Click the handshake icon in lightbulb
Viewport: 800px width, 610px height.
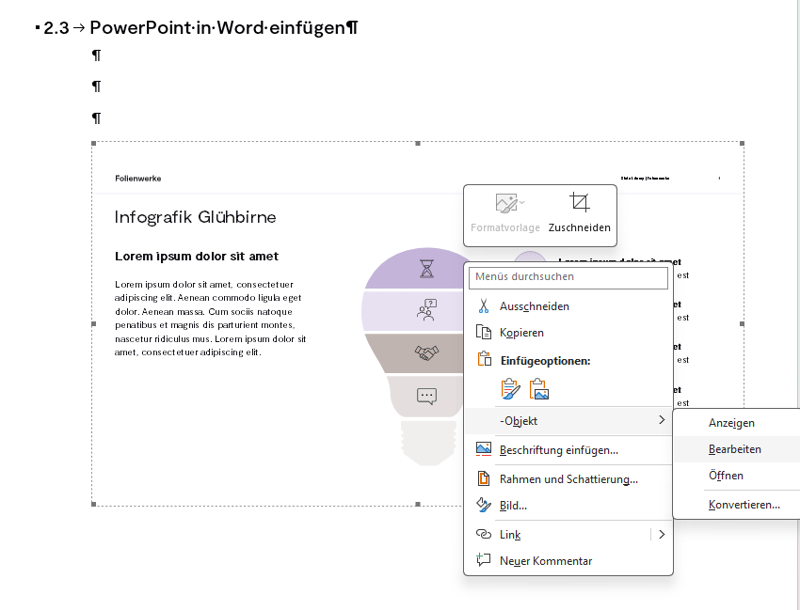[x=427, y=352]
